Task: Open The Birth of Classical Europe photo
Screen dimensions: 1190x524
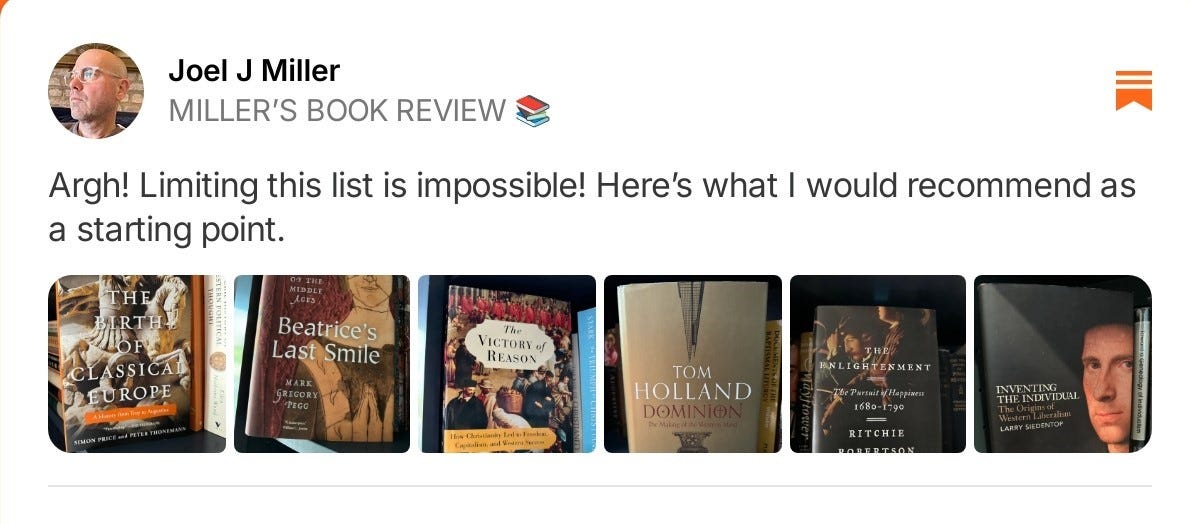Action: pos(137,364)
